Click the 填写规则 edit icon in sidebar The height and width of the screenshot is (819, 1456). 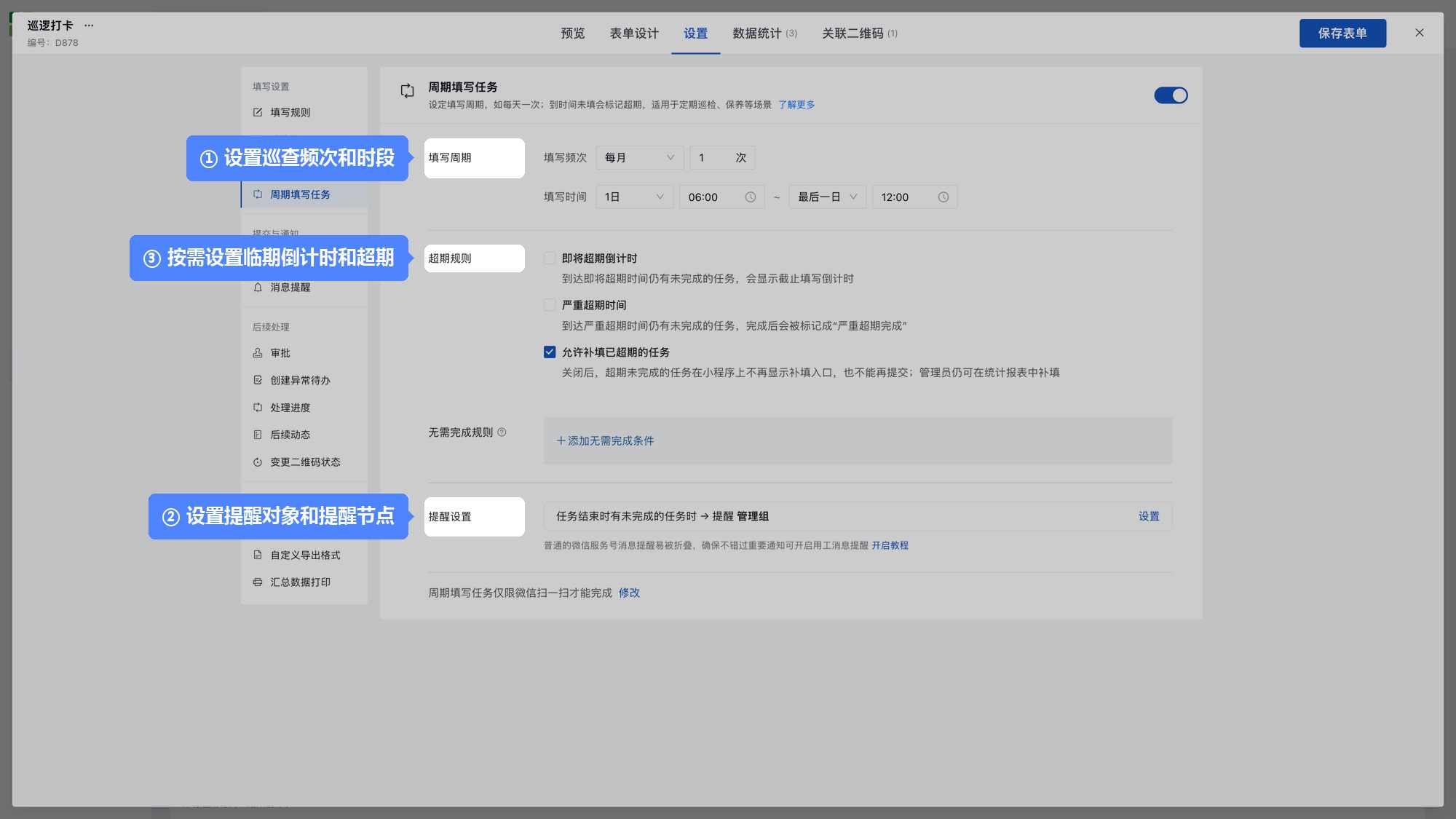[258, 112]
